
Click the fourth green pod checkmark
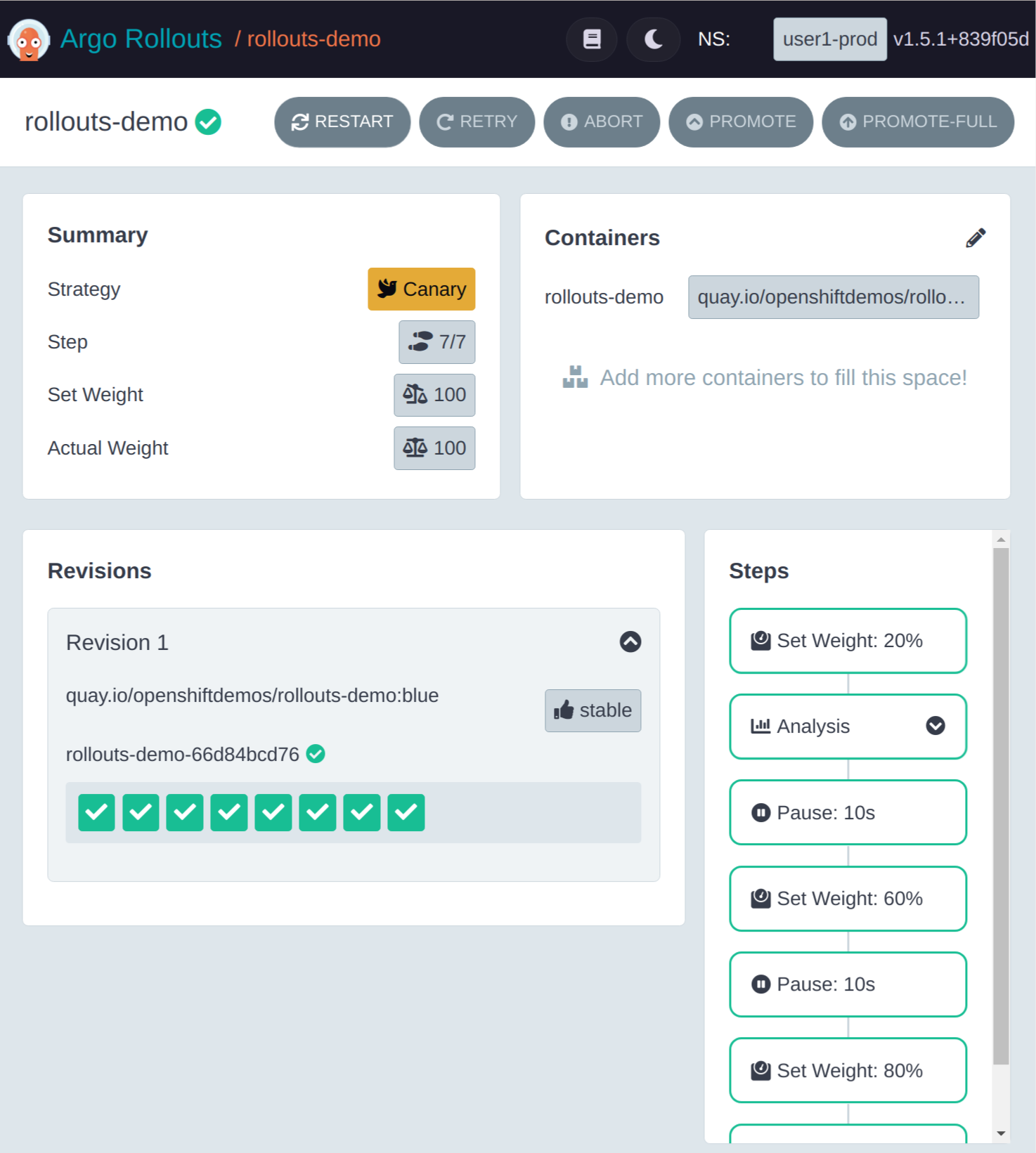(x=229, y=812)
